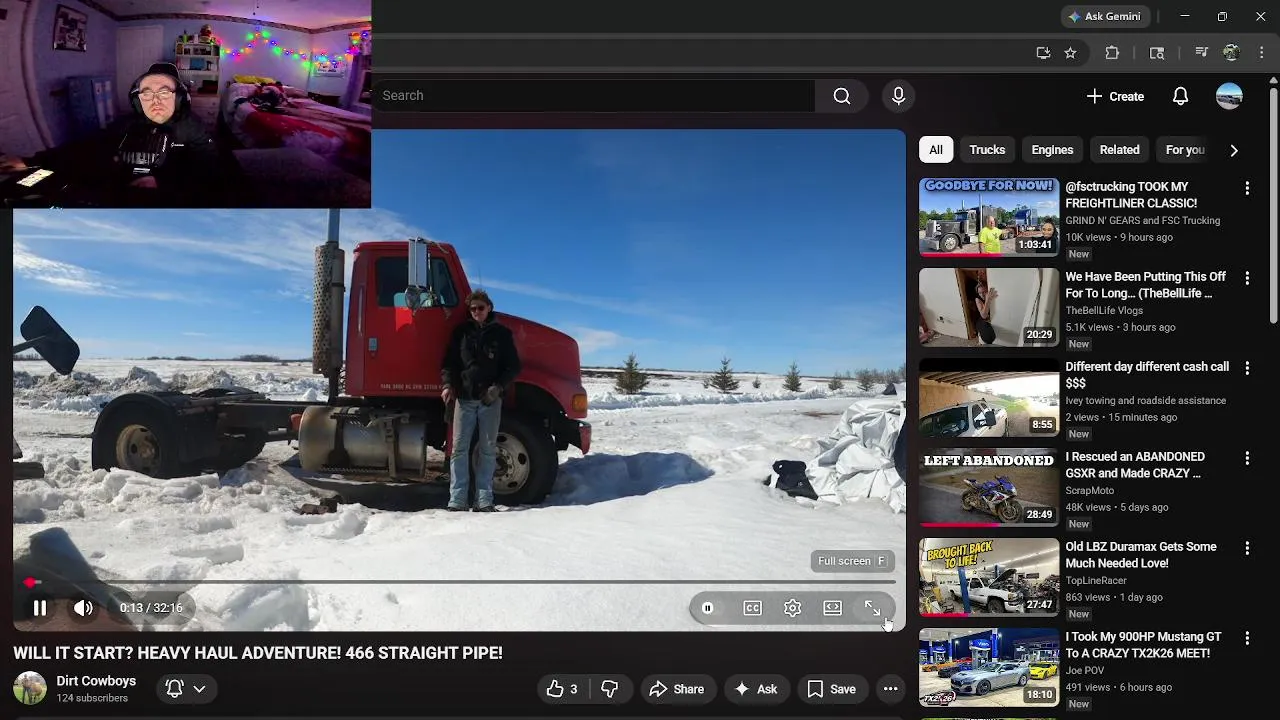Open the ScrapMoto channel name
Image resolution: width=1280 pixels, height=720 pixels.
point(1089,491)
